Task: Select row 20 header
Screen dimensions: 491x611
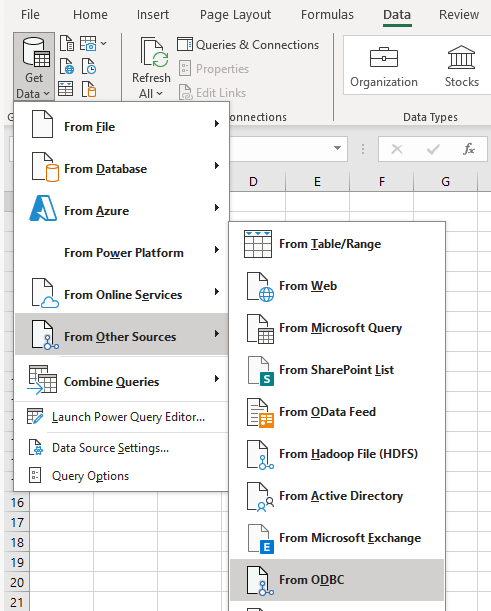Action: pyautogui.click(x=17, y=583)
